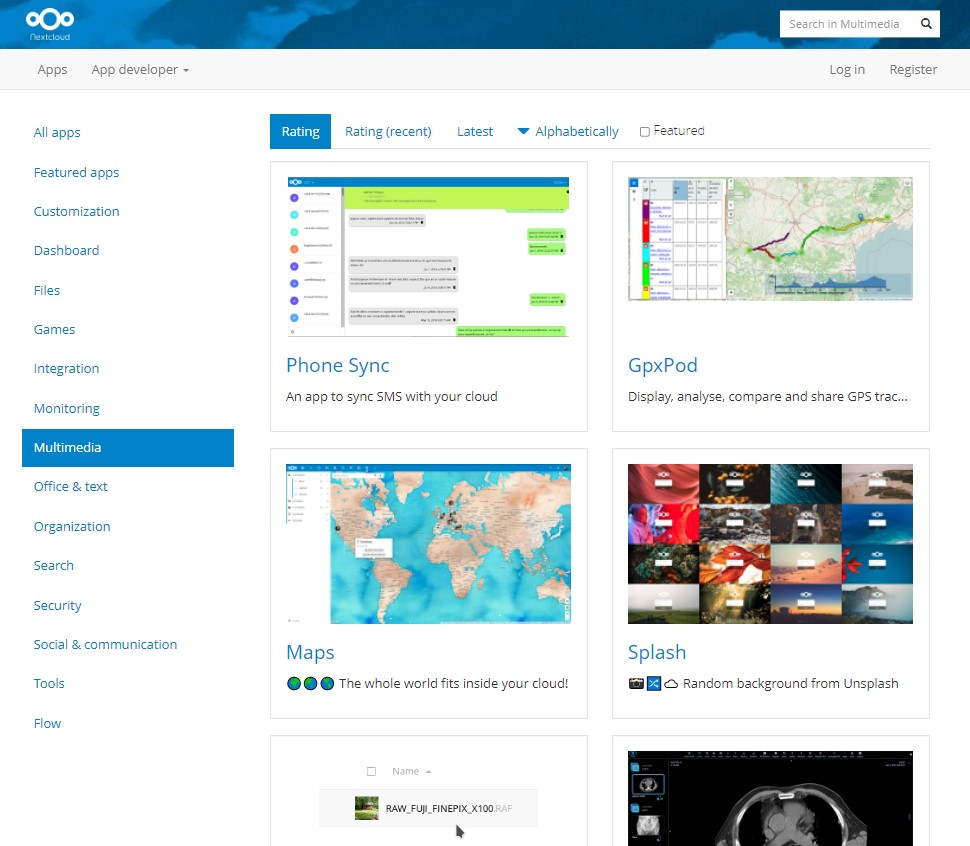Open the Alphabetically sort dropdown
Viewport: 970px width, 846px height.
click(568, 131)
